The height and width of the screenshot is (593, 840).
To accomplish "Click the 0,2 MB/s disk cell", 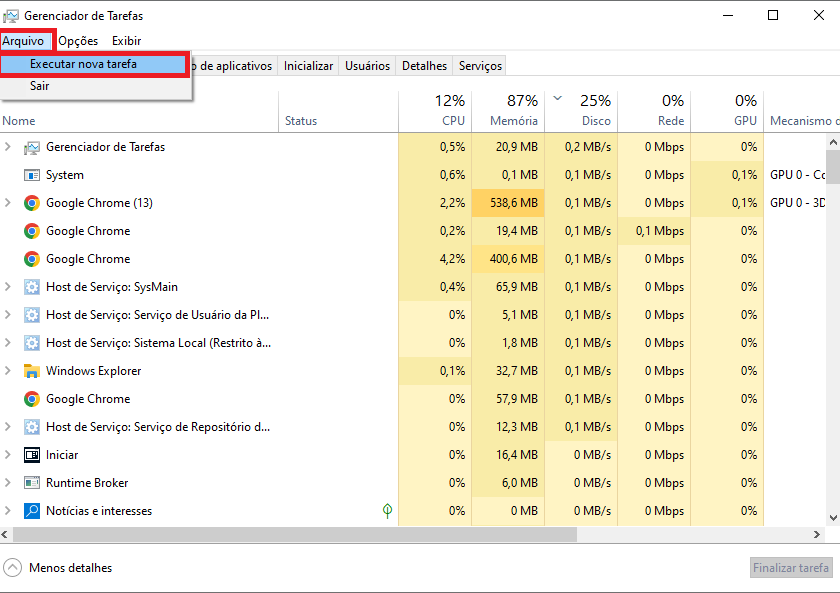I will click(x=581, y=147).
